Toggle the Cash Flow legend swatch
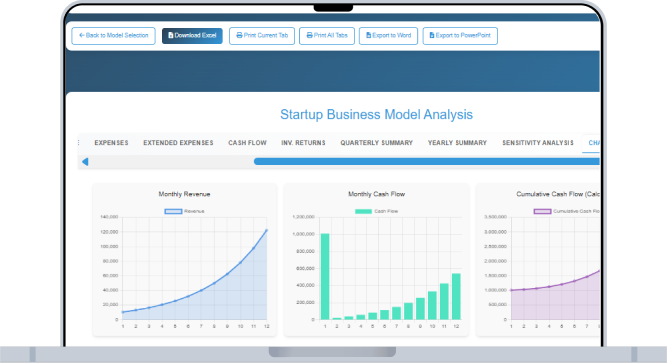The width and height of the screenshot is (667, 363). (x=363, y=212)
